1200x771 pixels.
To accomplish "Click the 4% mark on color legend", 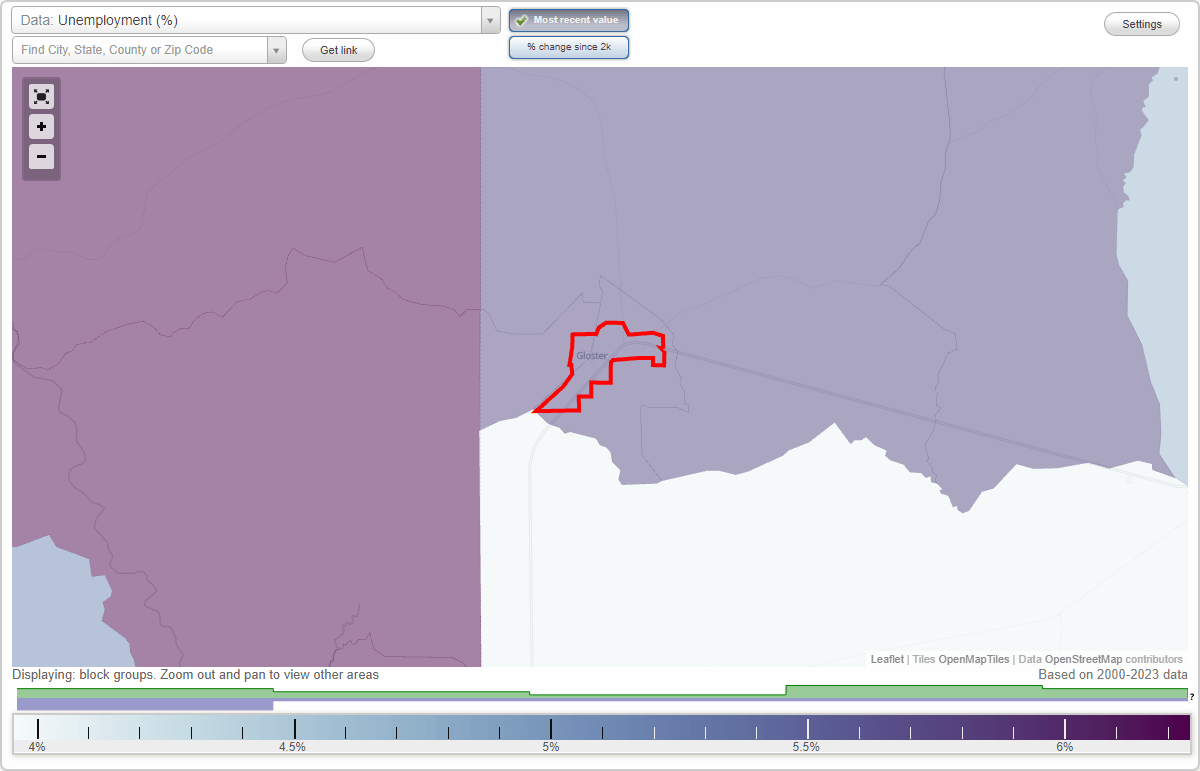I will 37,746.
